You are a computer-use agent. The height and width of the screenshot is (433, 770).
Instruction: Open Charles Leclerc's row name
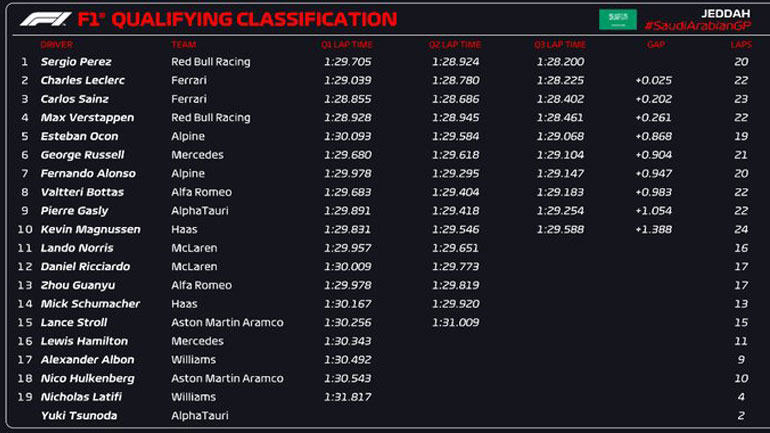pyautogui.click(x=82, y=81)
